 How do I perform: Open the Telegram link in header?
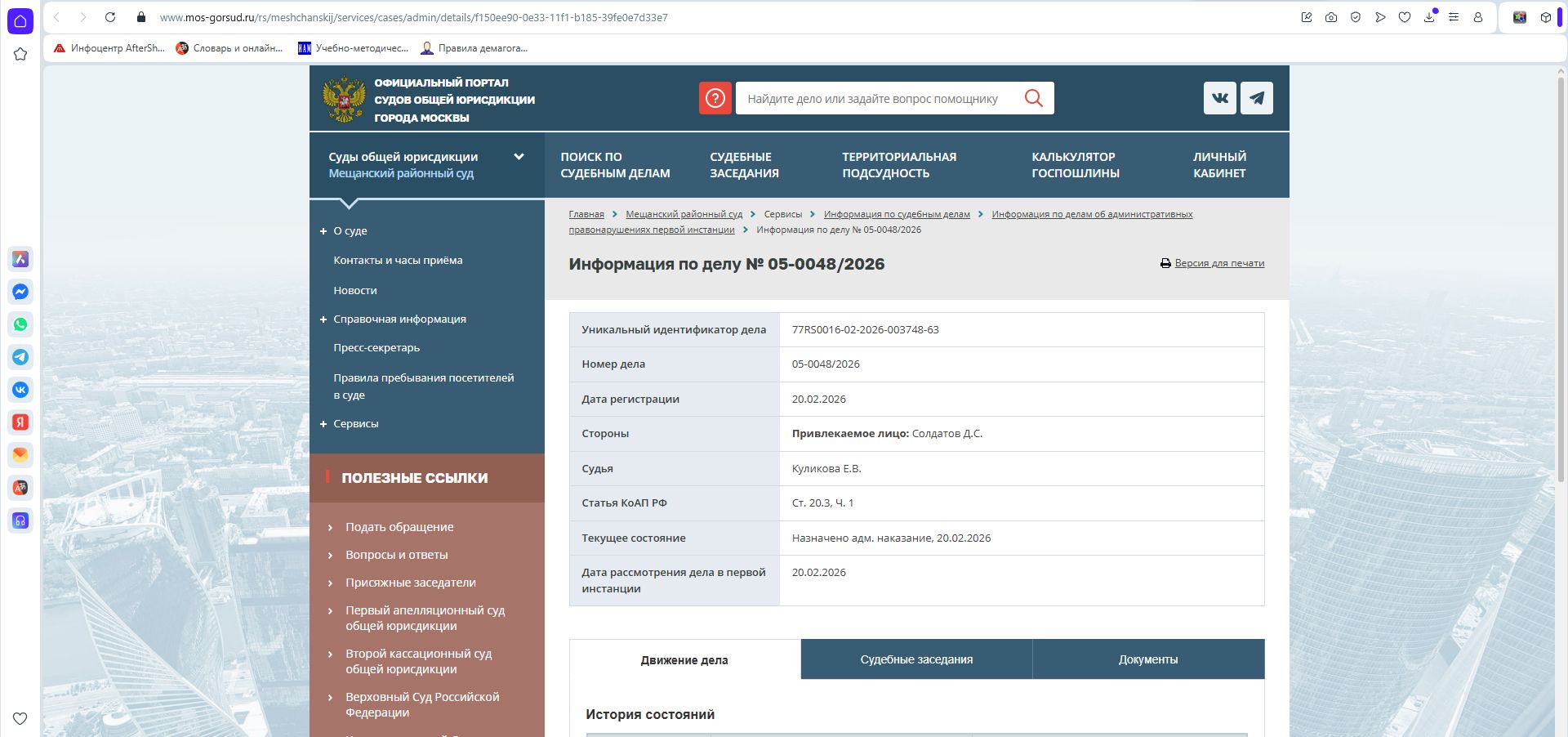(x=1257, y=98)
